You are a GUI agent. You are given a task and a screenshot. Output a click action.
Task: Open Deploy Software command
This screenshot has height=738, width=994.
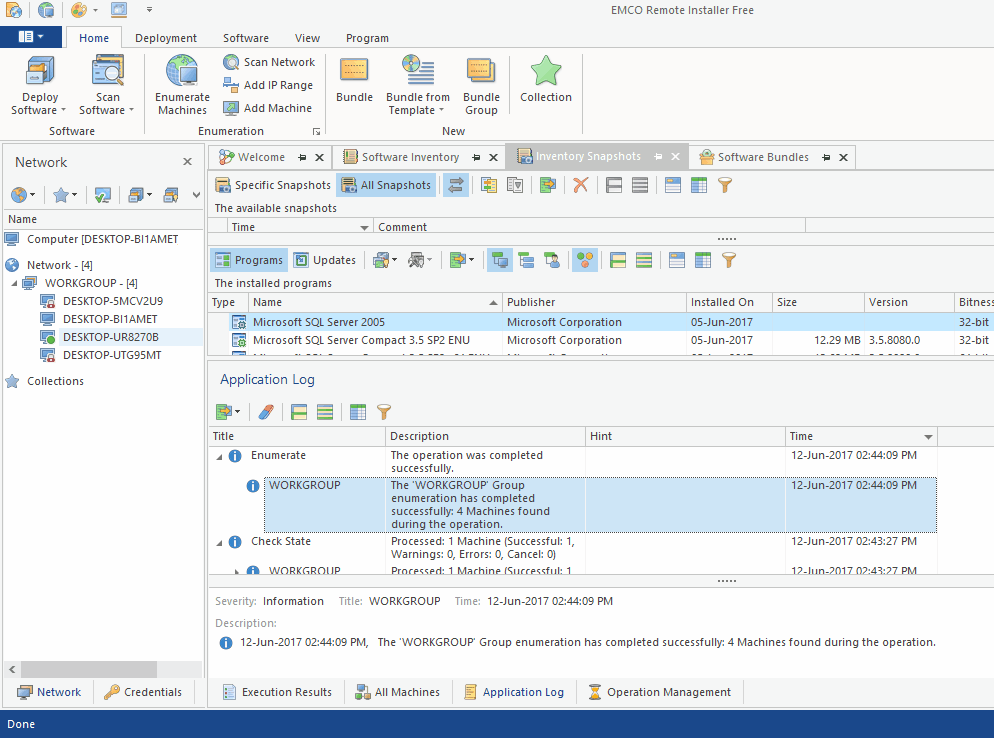point(39,85)
